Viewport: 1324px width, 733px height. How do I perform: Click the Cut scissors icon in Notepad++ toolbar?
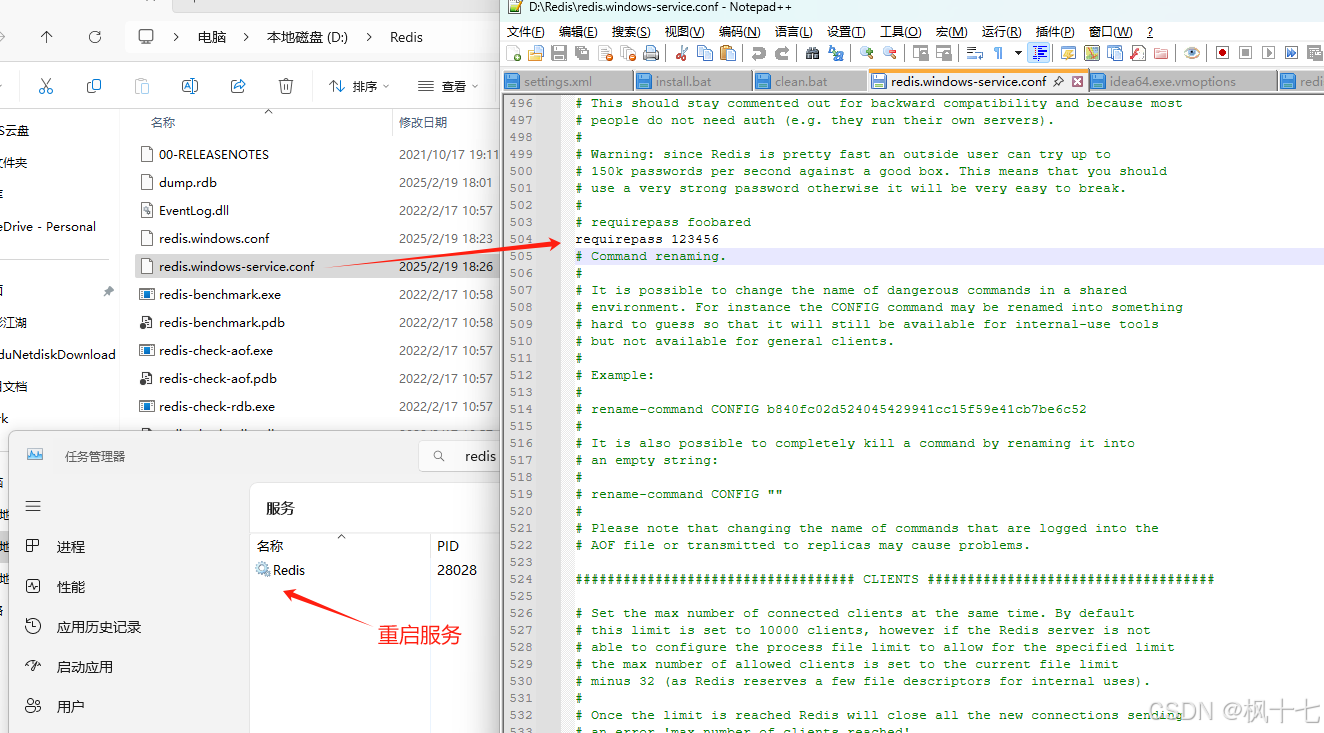coord(681,53)
